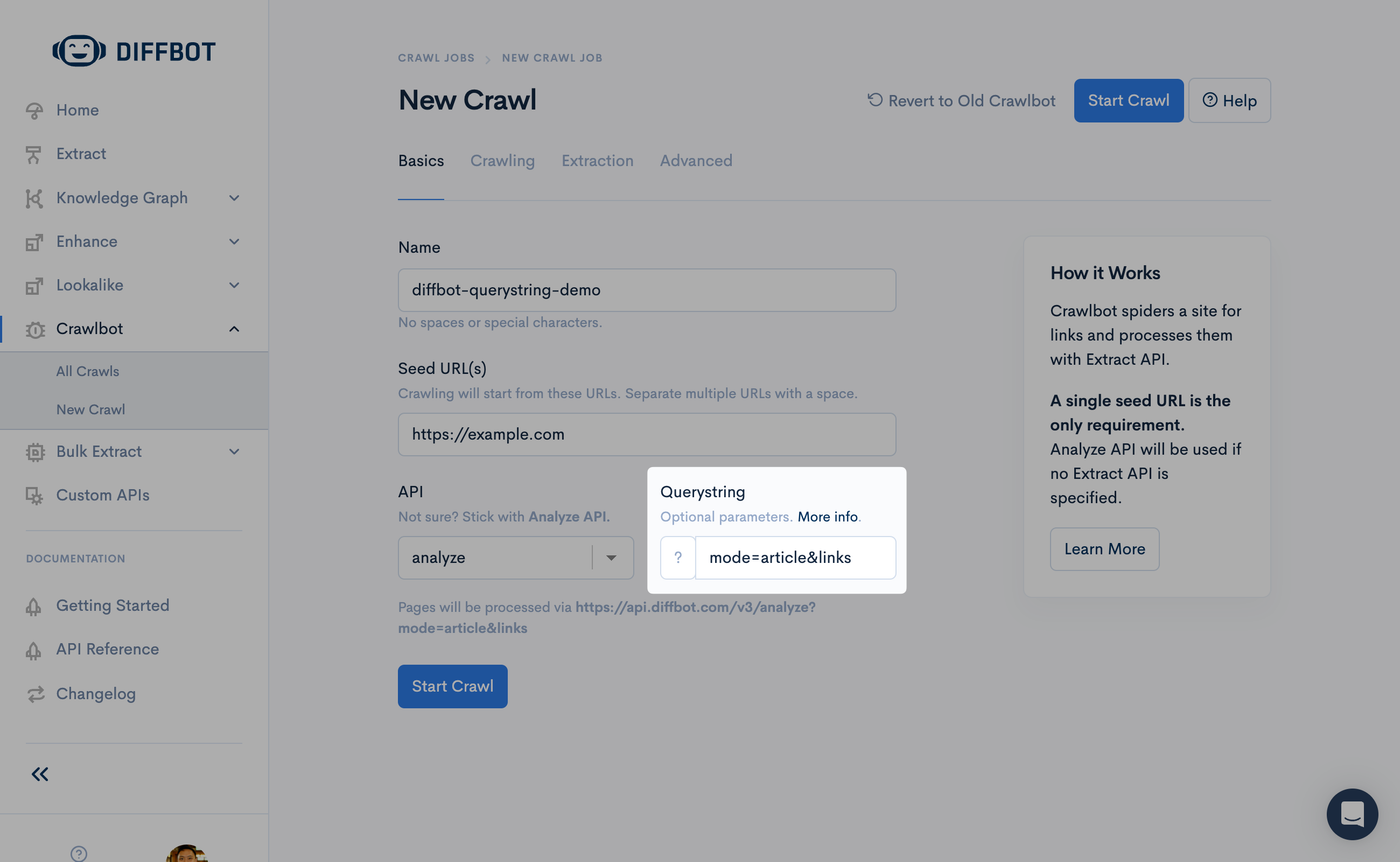
Task: Select the Basics tab
Action: [x=421, y=161]
